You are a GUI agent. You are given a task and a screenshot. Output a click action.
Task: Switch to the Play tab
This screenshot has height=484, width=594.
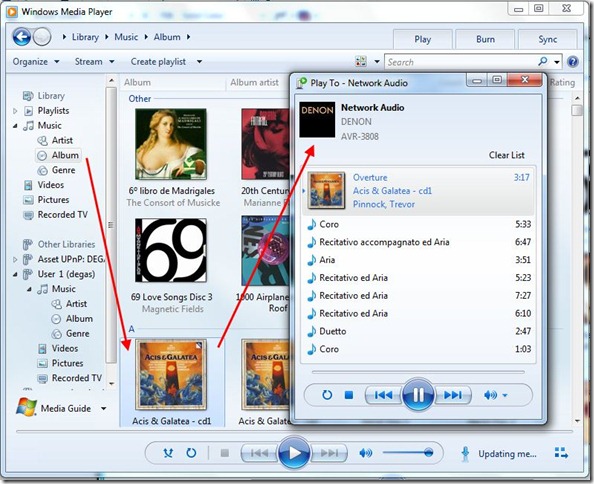click(422, 39)
